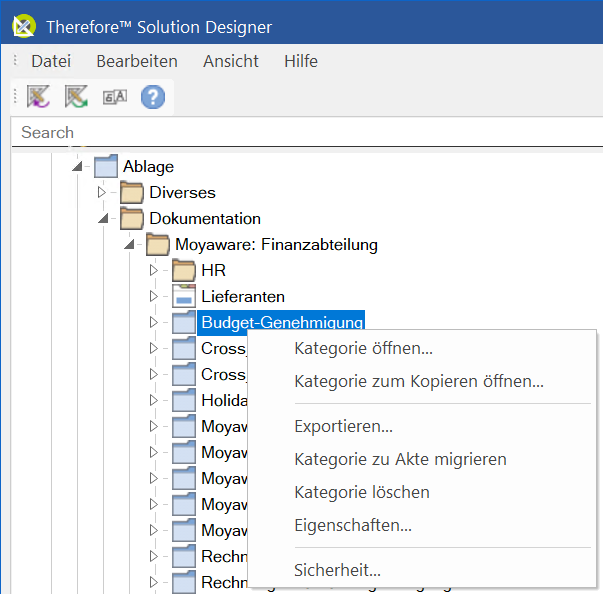This screenshot has height=594, width=603.
Task: Expand the Lieferanten node
Action: (154, 296)
